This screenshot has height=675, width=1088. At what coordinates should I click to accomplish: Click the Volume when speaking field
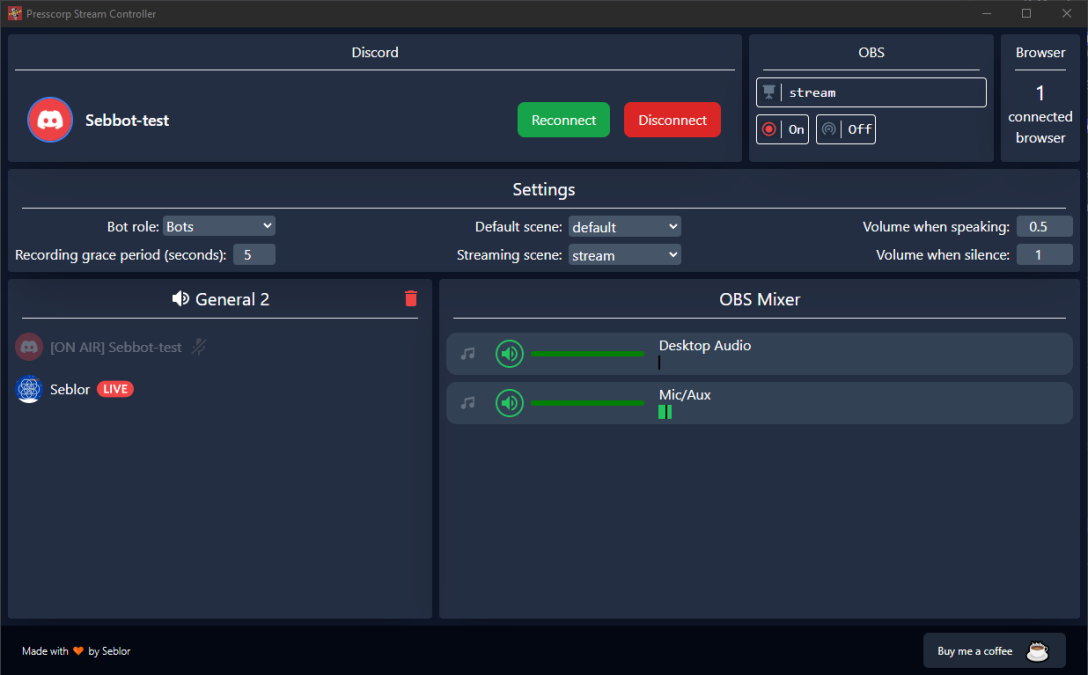point(1044,226)
